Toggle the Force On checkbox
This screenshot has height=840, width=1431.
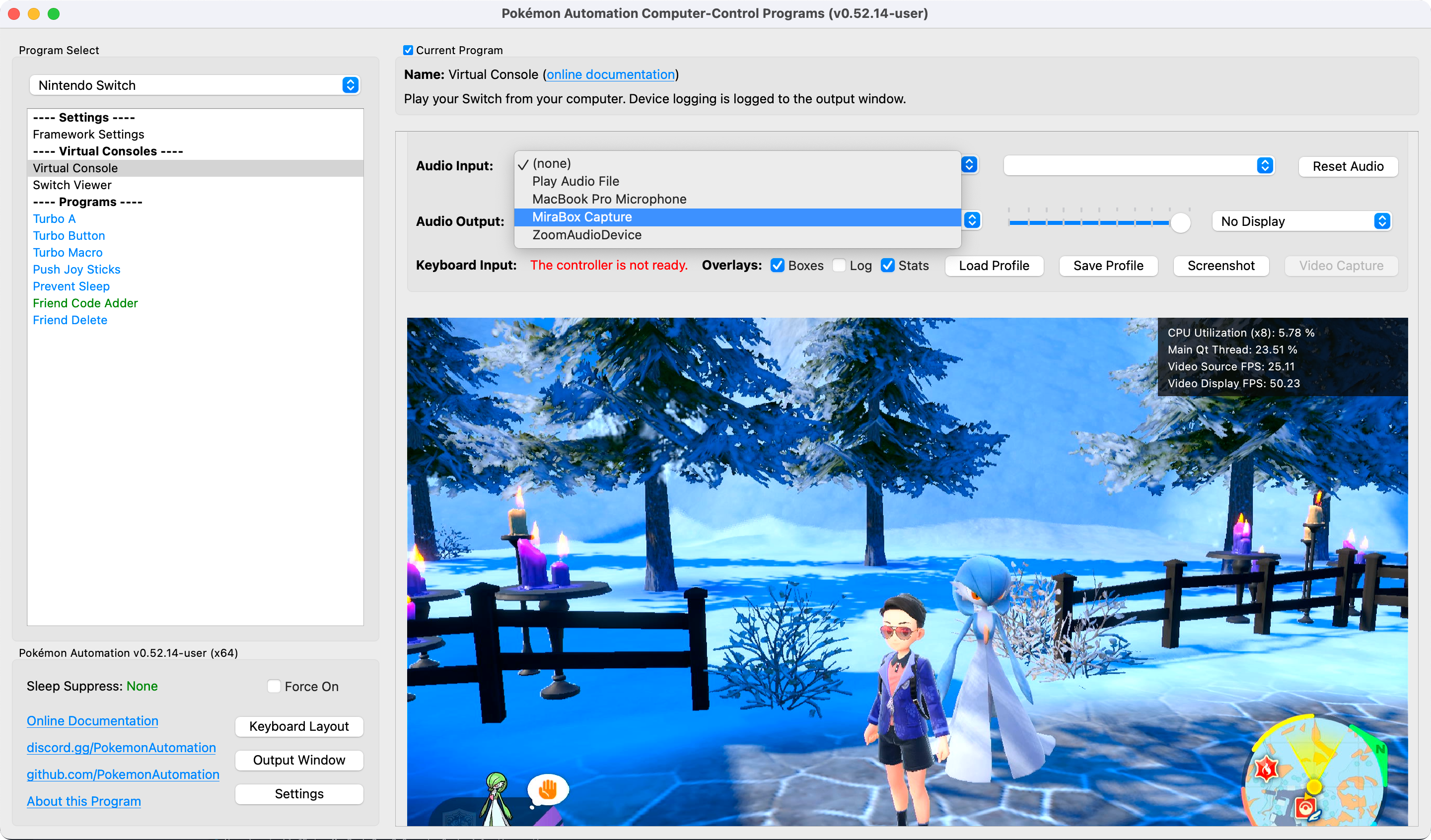[x=274, y=686]
